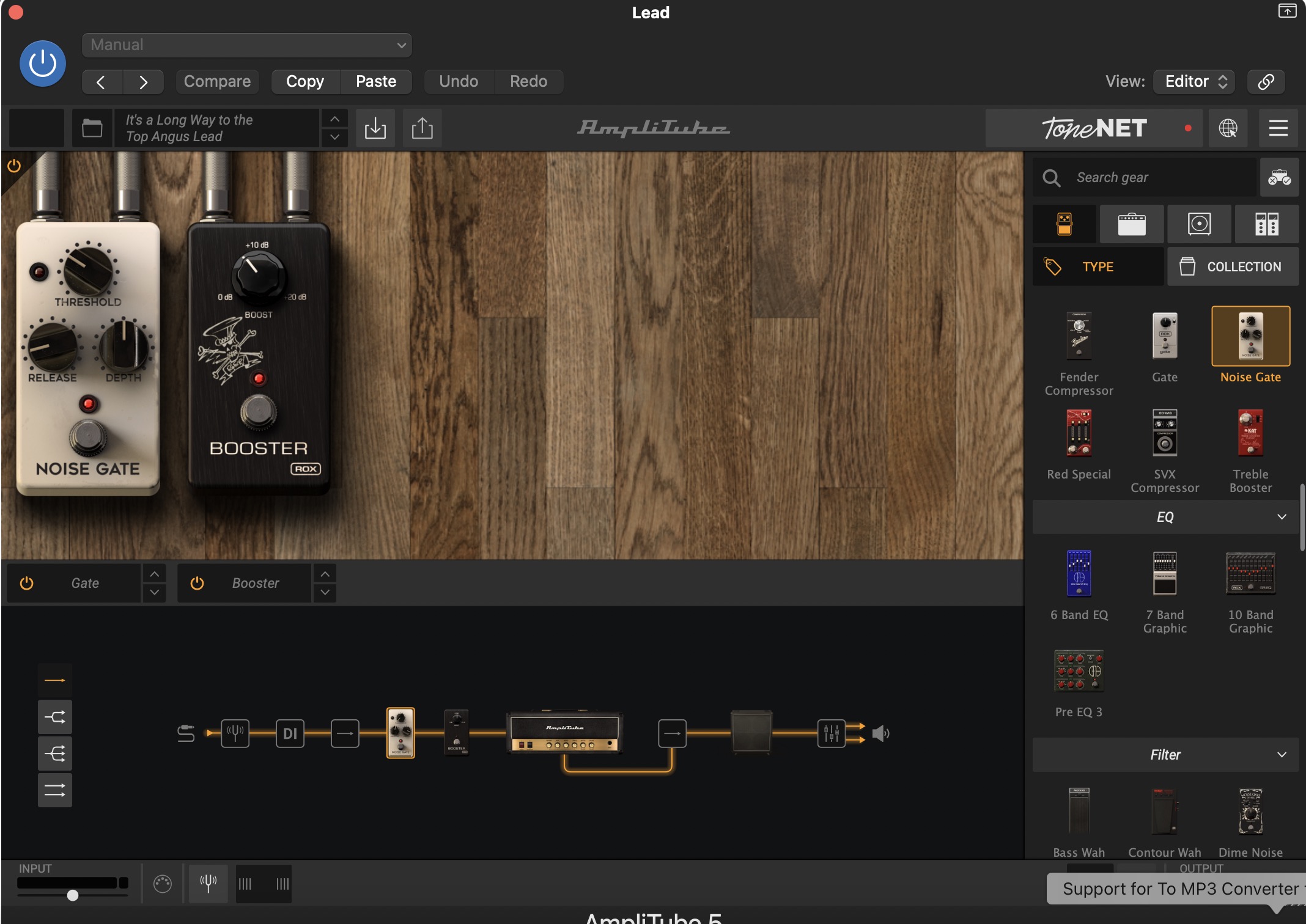The image size is (1306, 924).
Task: Click the Copy button
Action: click(x=305, y=81)
